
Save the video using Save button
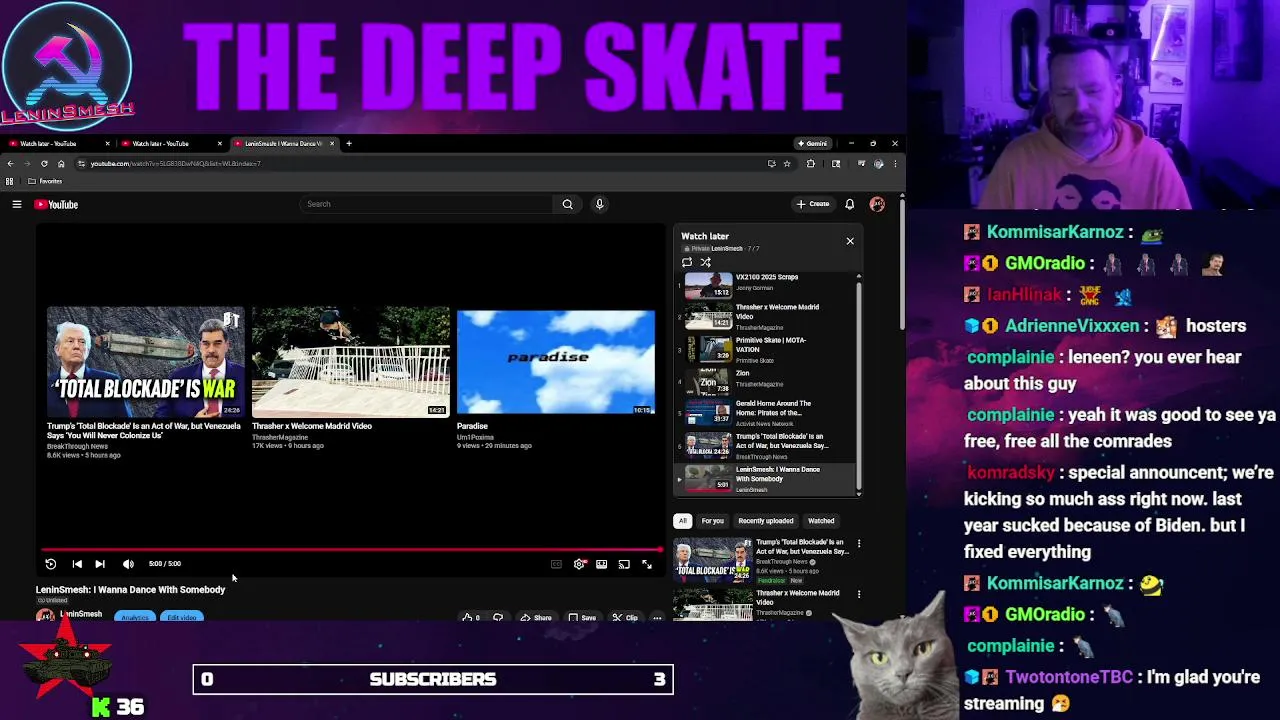[x=582, y=617]
